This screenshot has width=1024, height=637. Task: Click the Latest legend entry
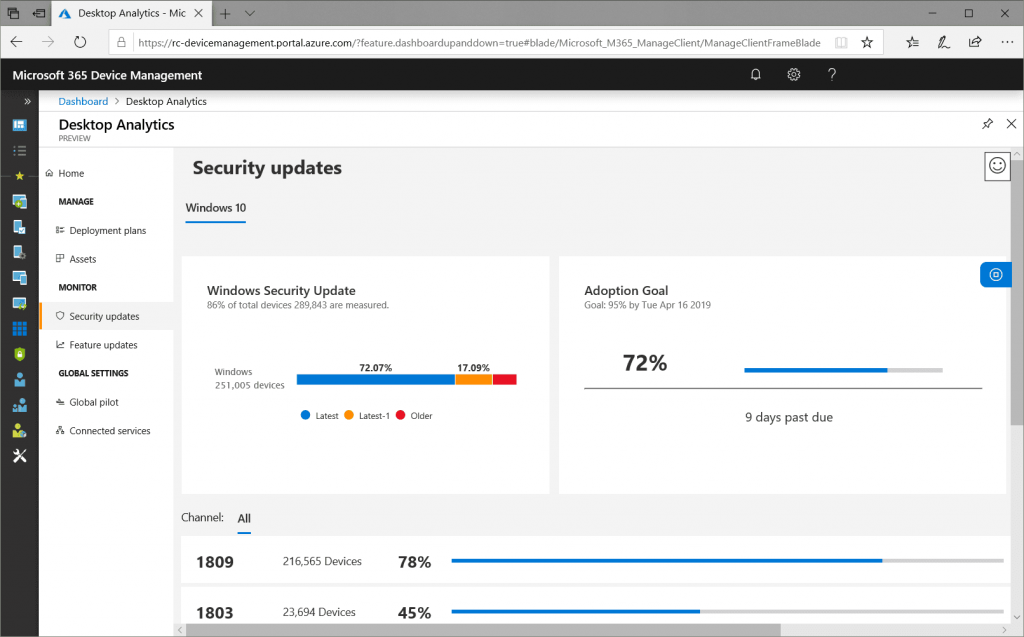coord(319,416)
